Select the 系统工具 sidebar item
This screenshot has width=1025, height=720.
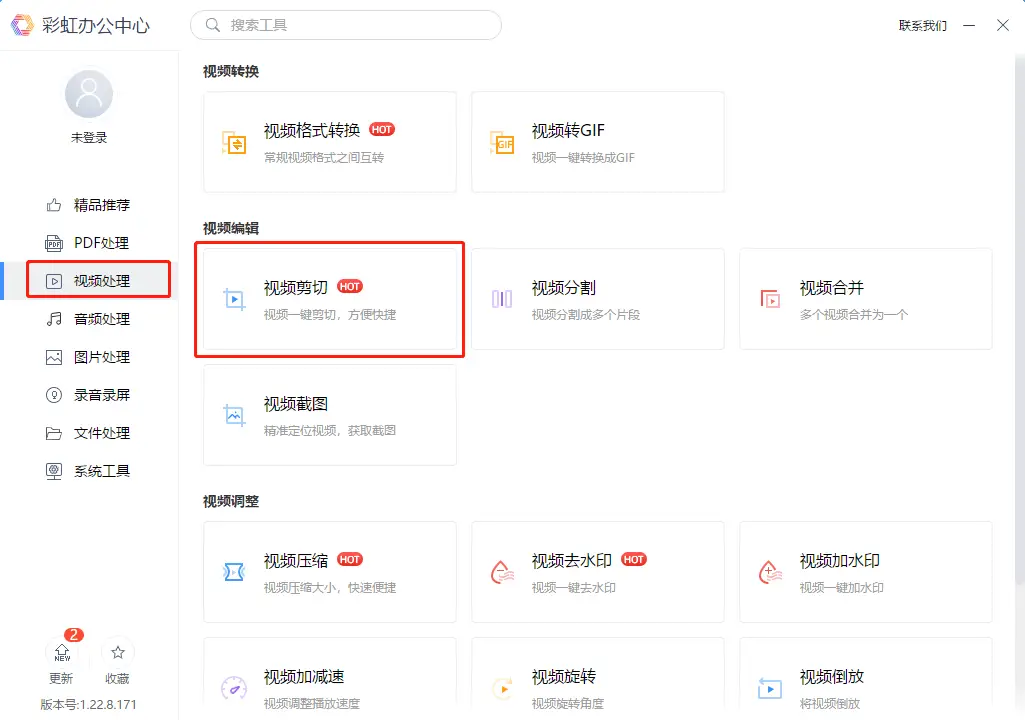89,471
